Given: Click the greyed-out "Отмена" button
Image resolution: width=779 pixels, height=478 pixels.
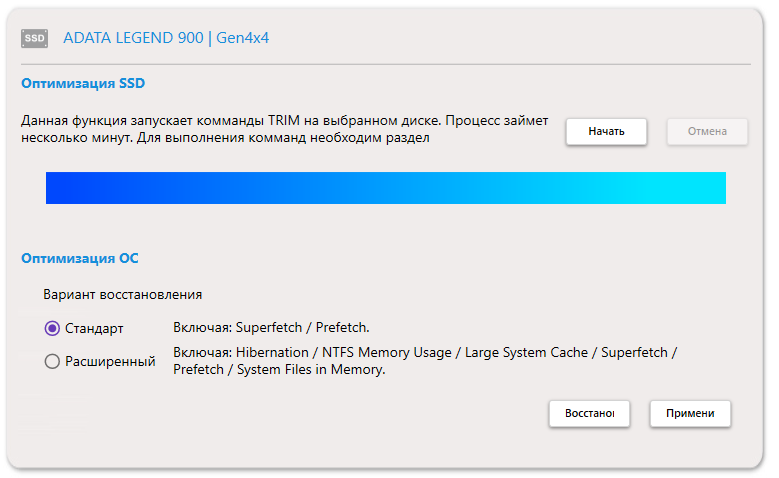Looking at the screenshot, I should click(x=707, y=131).
